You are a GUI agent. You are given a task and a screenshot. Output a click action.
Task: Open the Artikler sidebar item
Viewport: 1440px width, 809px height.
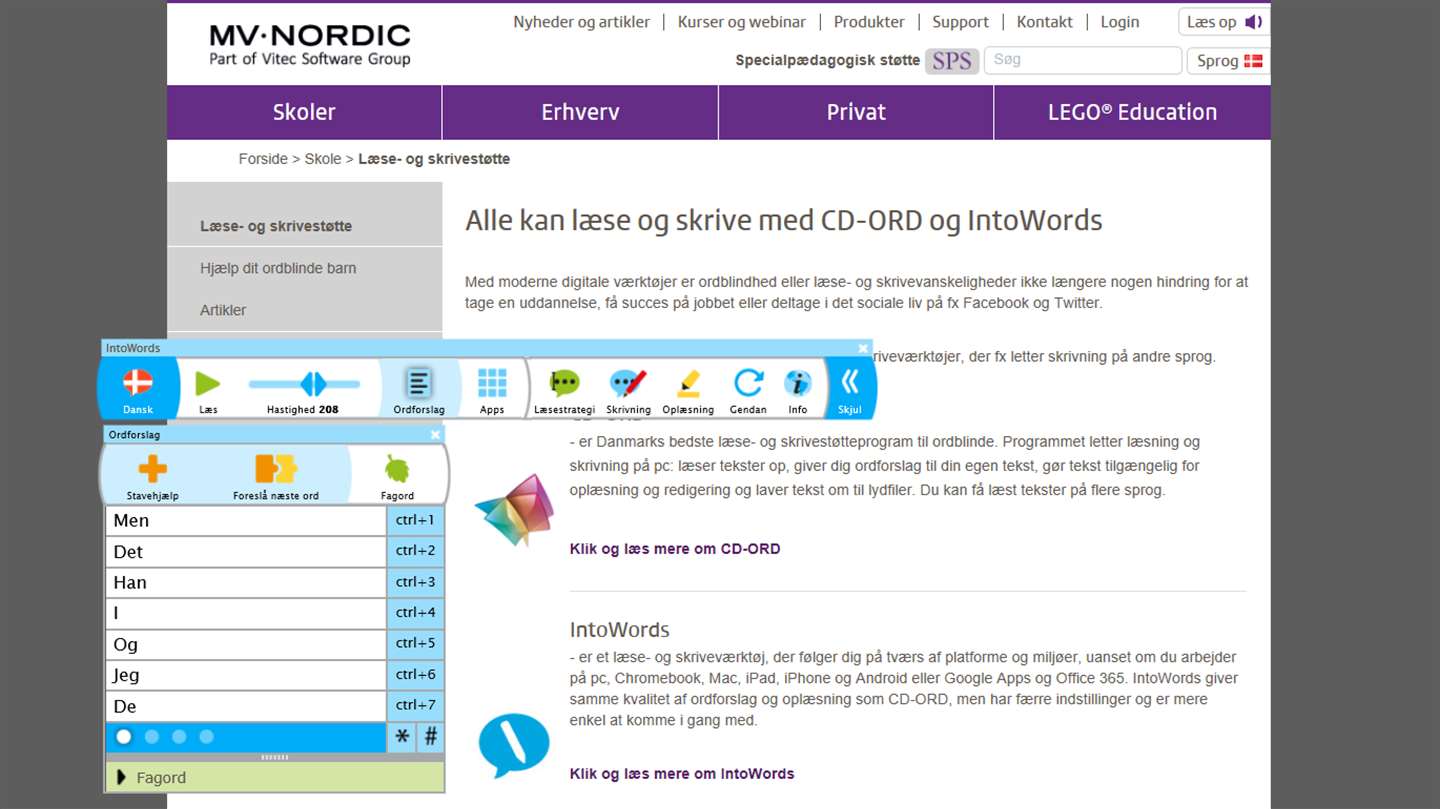(x=223, y=310)
